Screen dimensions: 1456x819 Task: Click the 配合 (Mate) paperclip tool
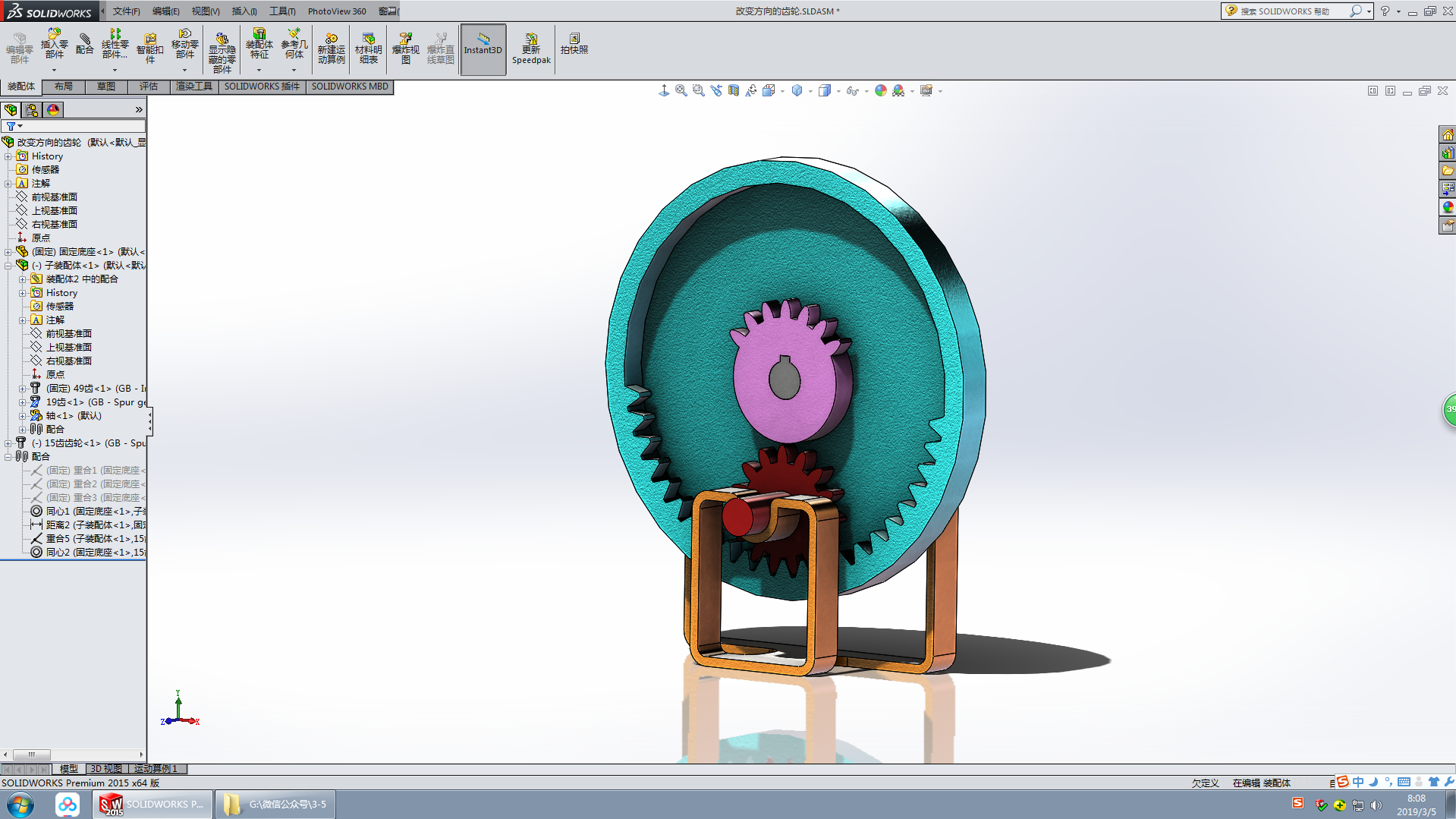click(x=84, y=44)
